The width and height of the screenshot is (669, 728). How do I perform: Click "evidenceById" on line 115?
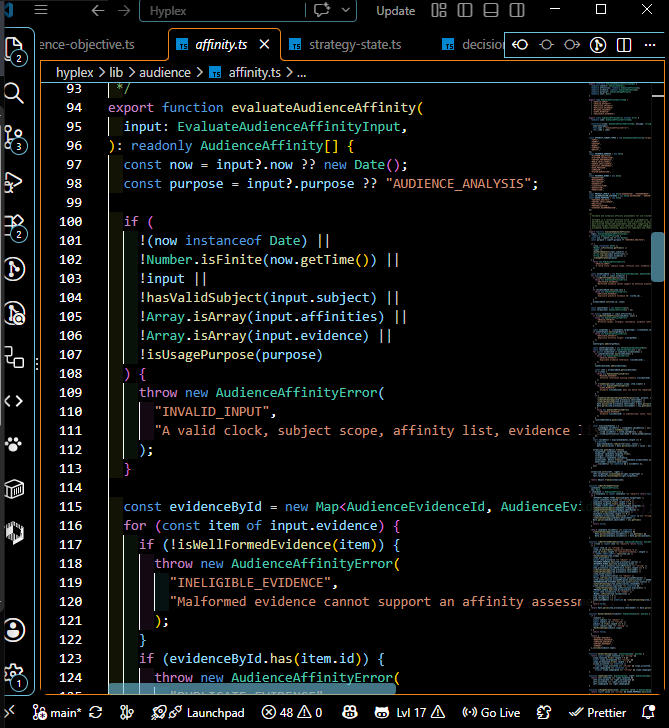pyautogui.click(x=215, y=507)
